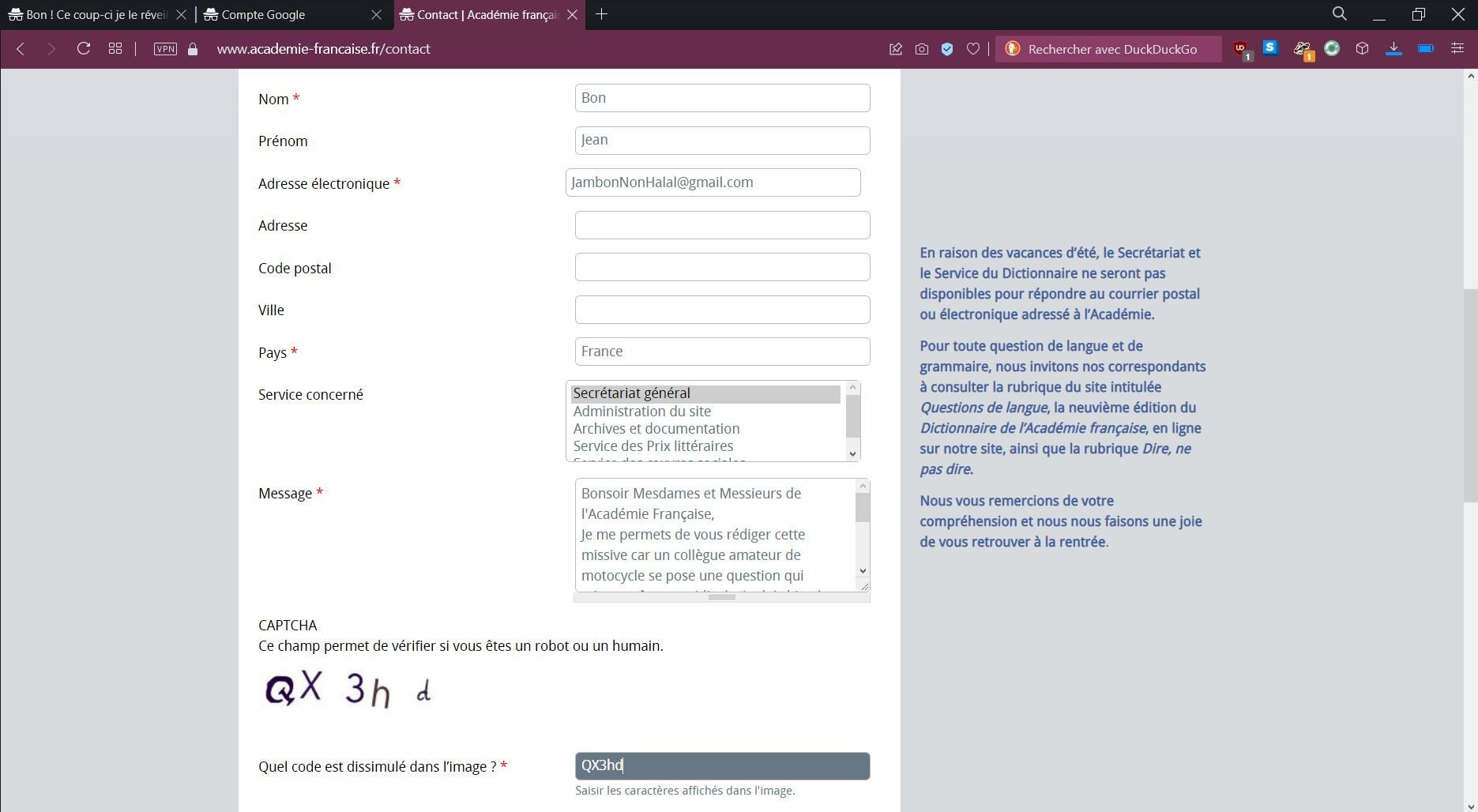Open the downloads arrow icon

[1393, 49]
